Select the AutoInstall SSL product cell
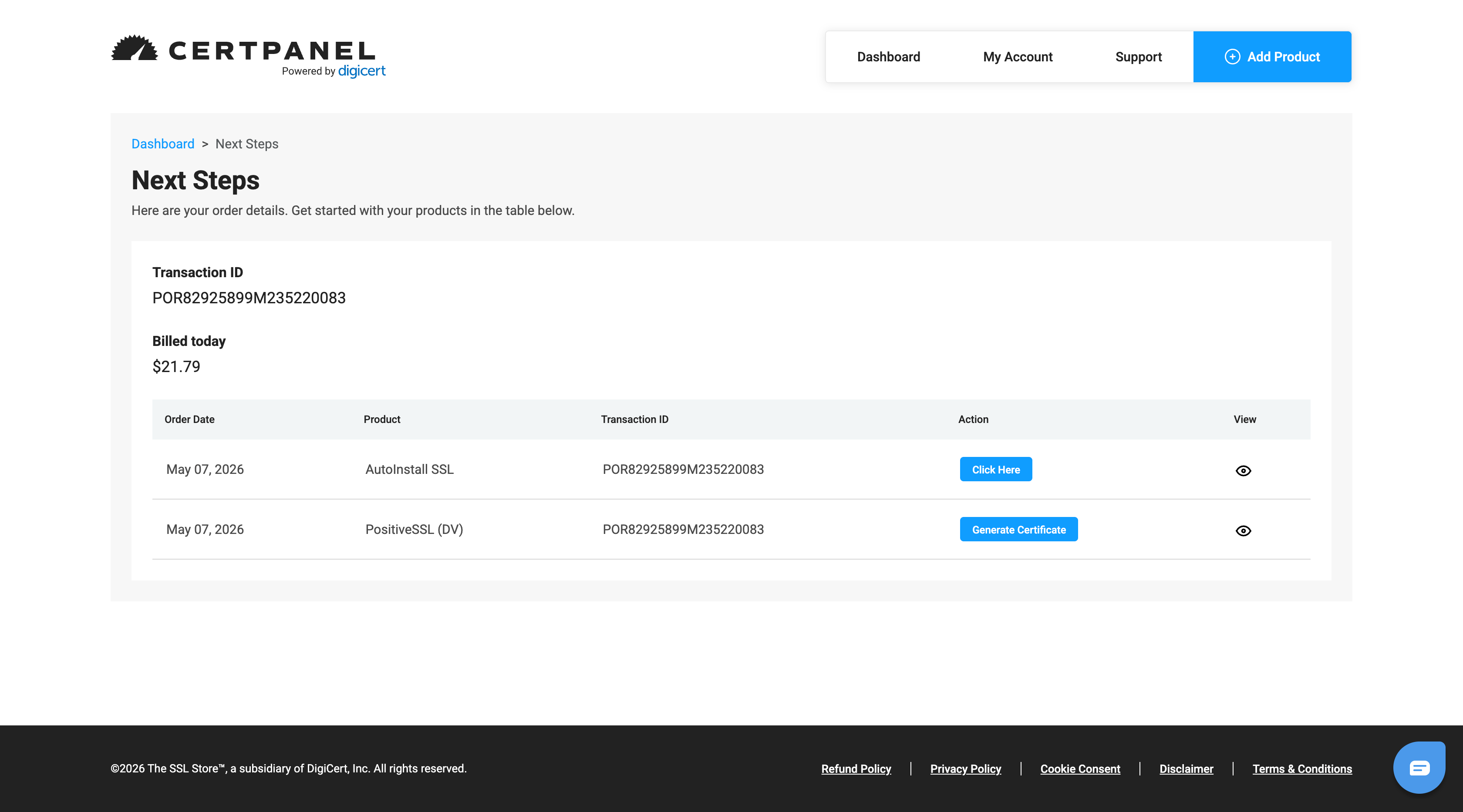 coord(409,469)
